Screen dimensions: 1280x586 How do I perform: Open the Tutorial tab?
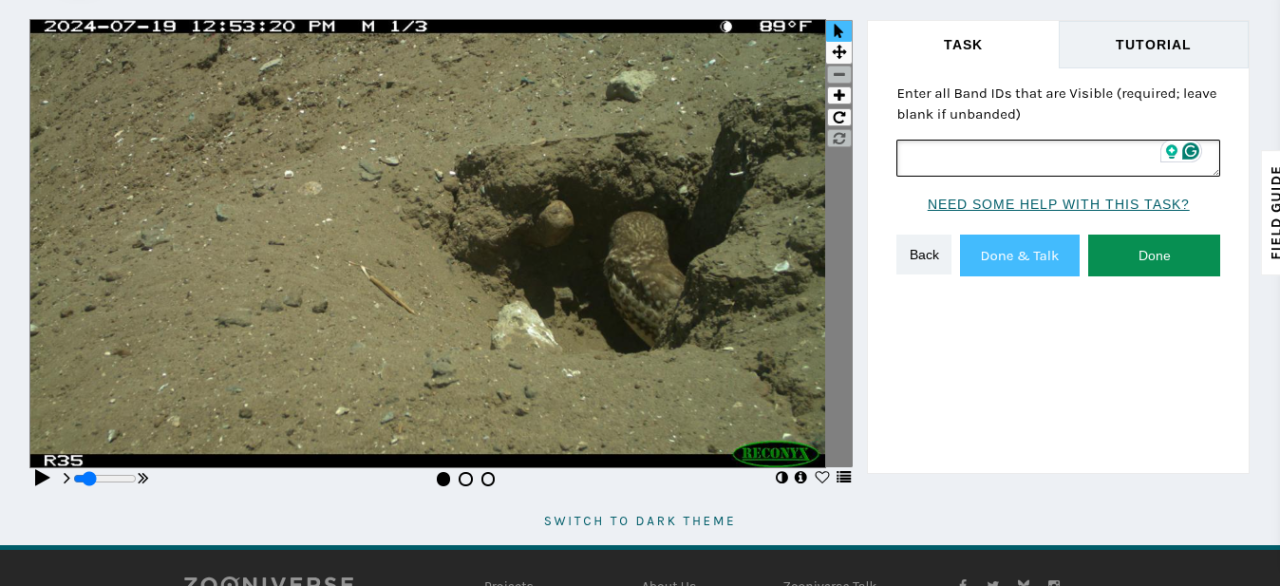coord(1153,45)
